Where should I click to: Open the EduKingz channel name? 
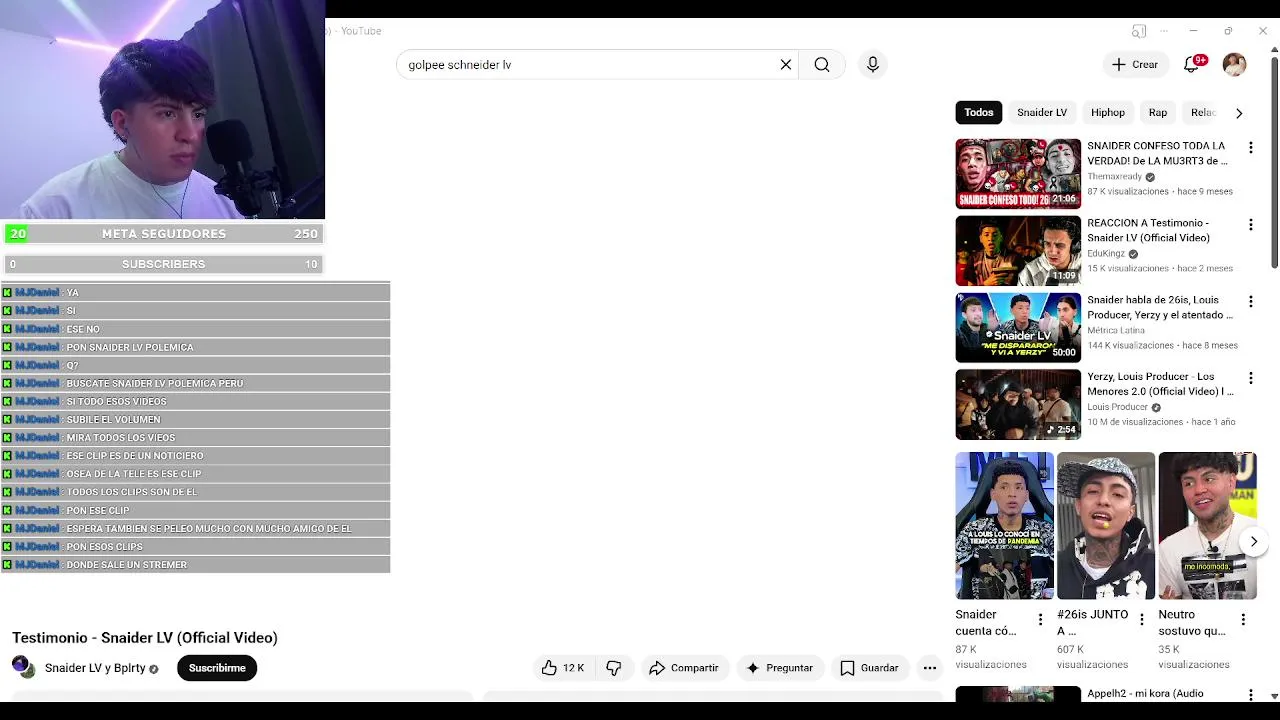click(x=1106, y=254)
